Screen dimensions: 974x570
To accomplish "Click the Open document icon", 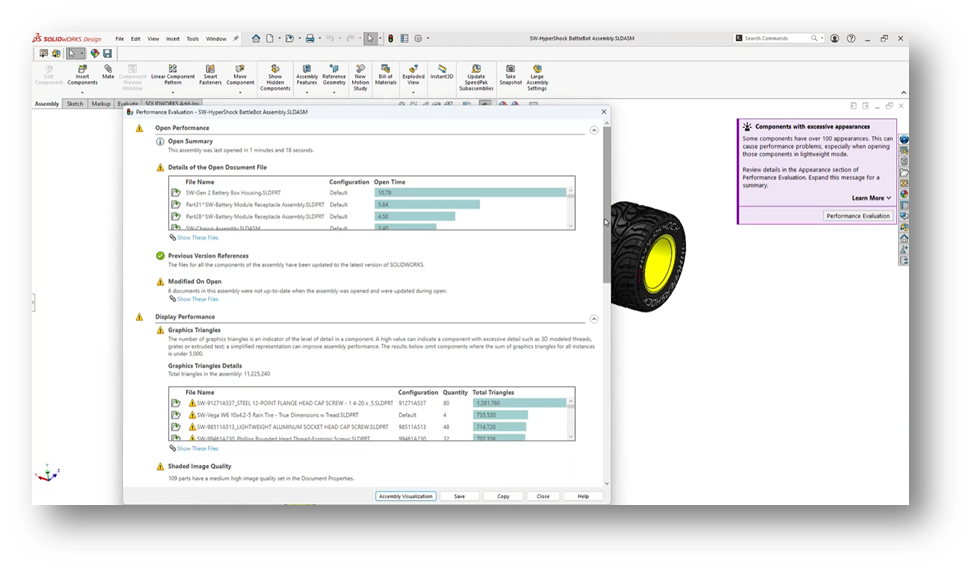I will (x=289, y=38).
